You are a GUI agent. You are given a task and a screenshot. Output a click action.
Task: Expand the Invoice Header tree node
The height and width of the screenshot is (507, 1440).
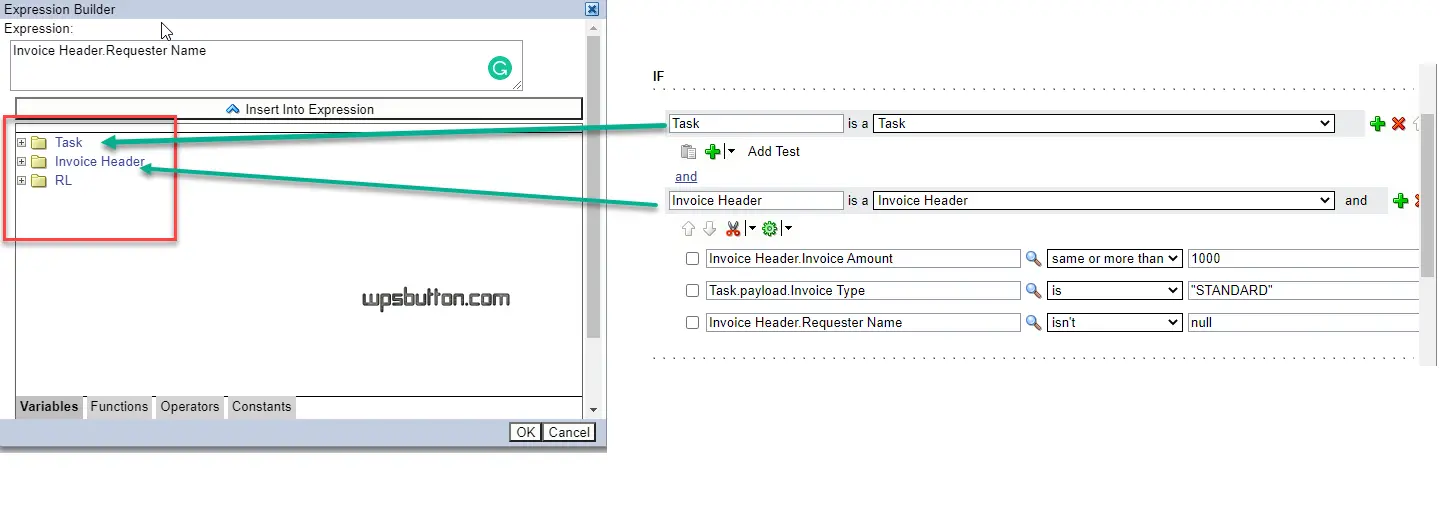[x=22, y=162]
